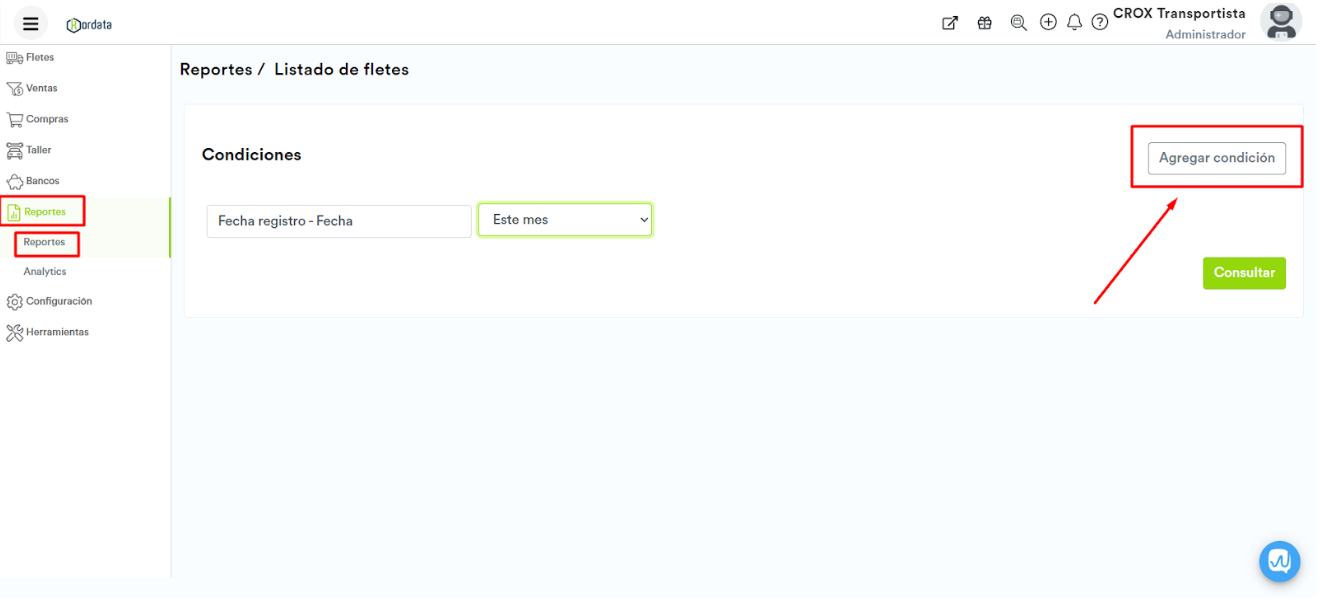Open the chat widget bubble
This screenshot has width=1320, height=614.
(x=1279, y=561)
